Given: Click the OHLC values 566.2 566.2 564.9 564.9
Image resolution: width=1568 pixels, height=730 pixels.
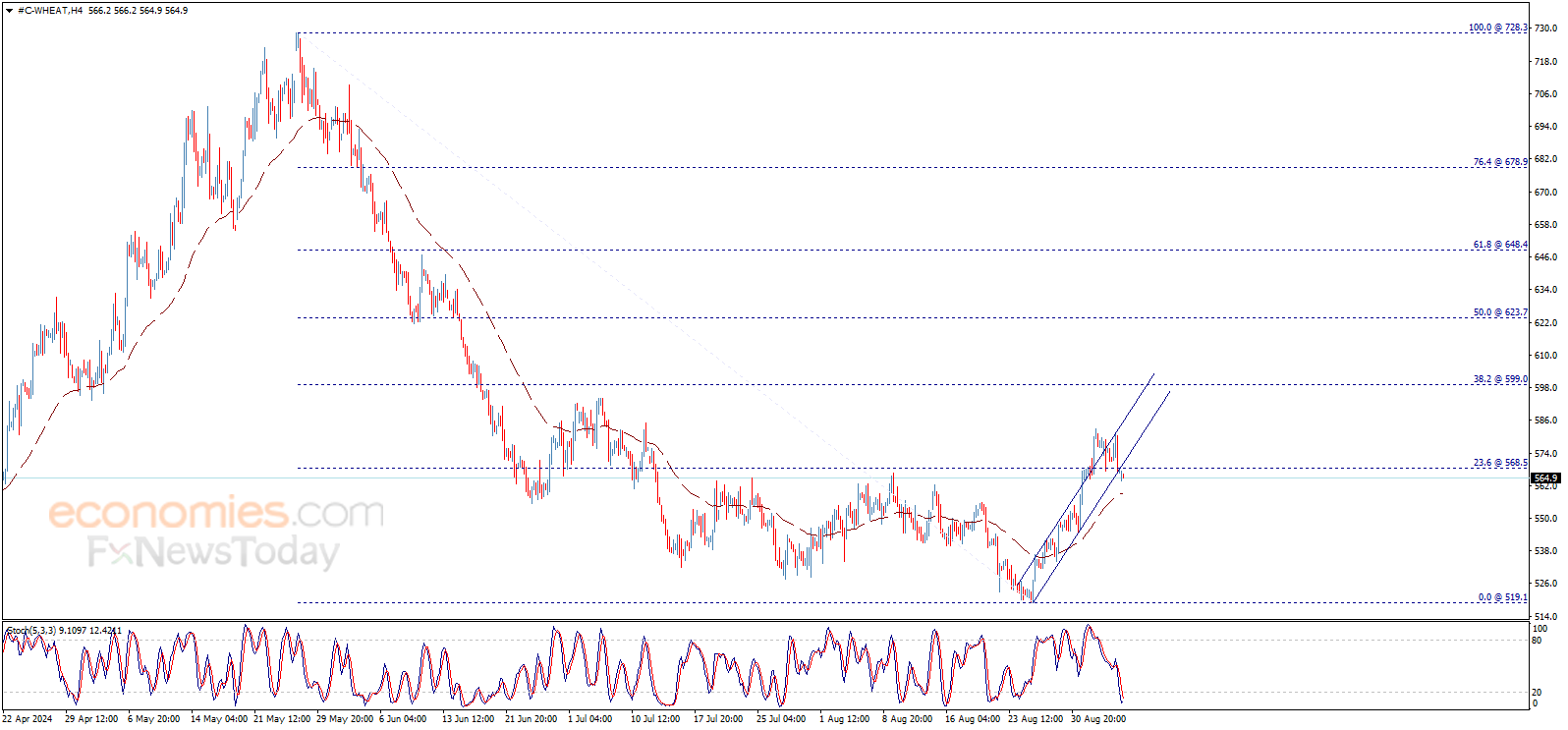Looking at the screenshot, I should click(138, 11).
